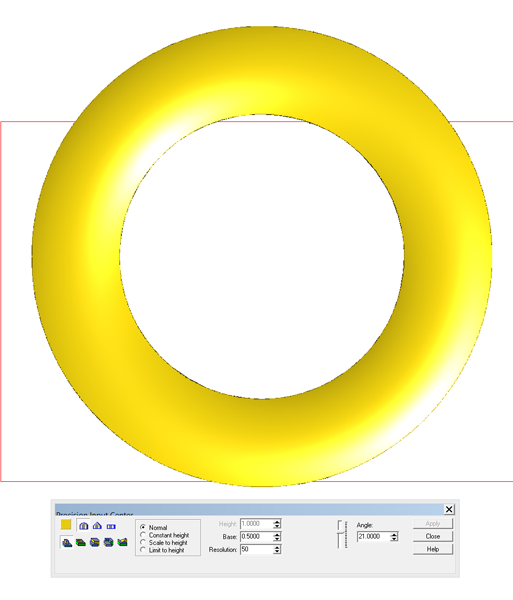Choose the fifth relief merge mode icon

(x=122, y=542)
